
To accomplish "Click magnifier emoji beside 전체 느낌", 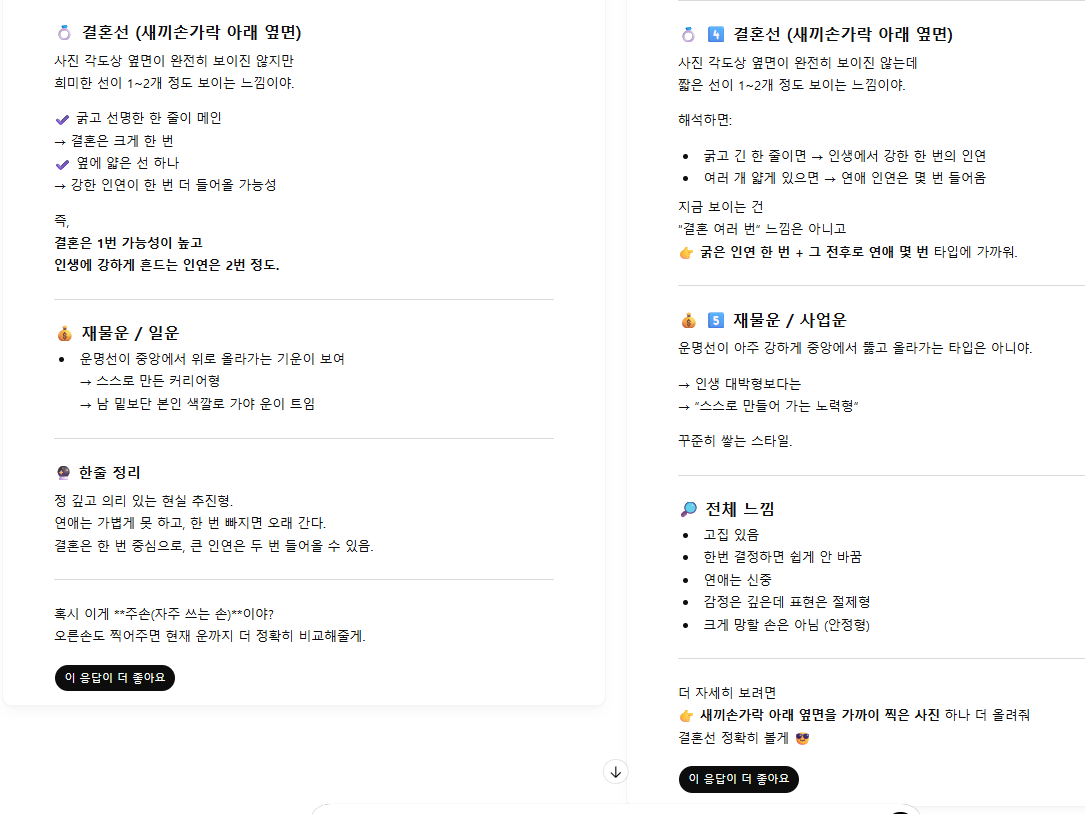I will [x=688, y=509].
